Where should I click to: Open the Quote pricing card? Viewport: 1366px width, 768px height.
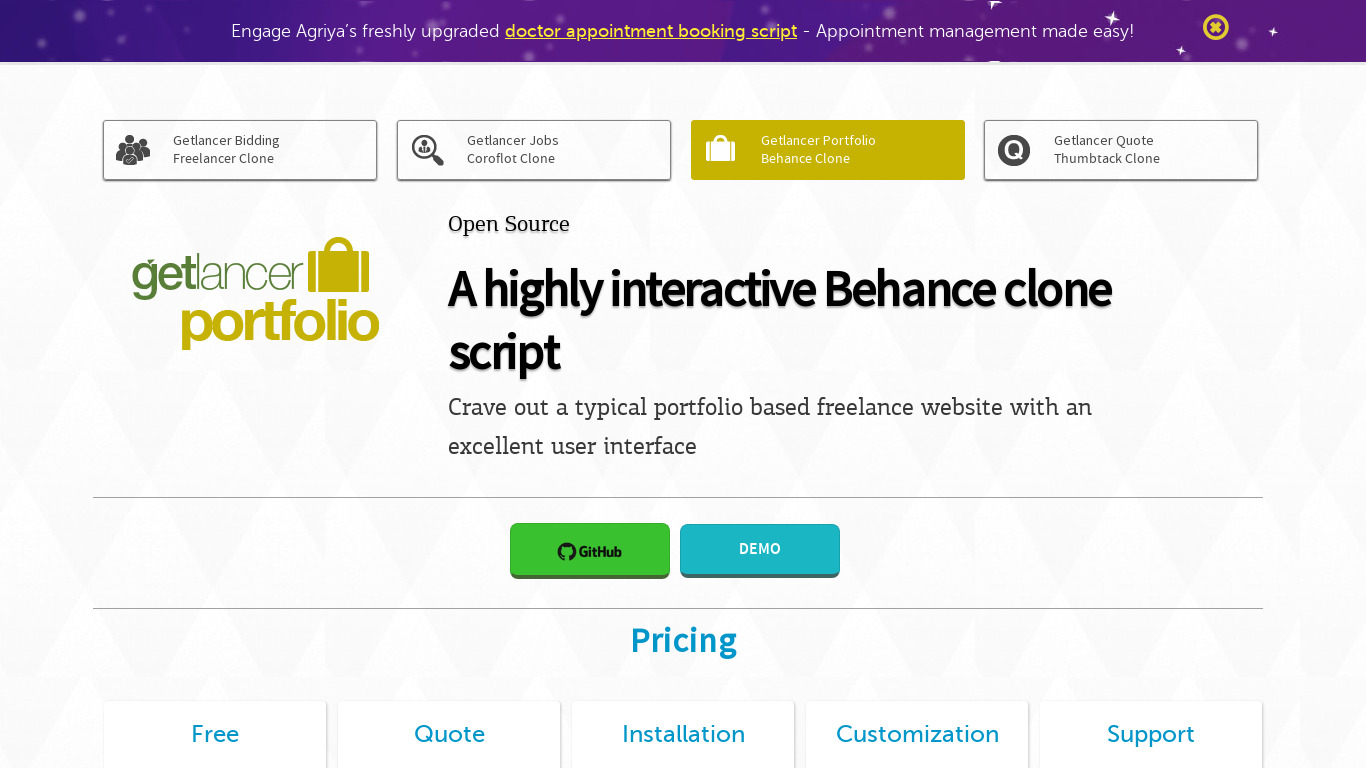[449, 734]
